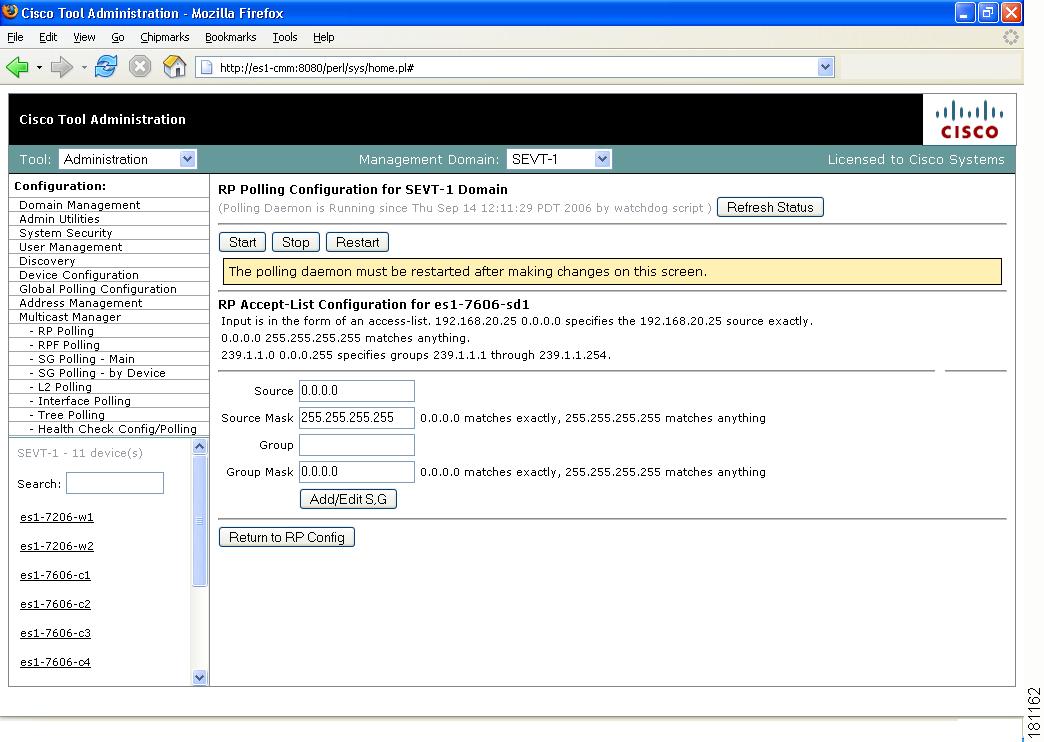The image size is (1044, 742).
Task: Open device es1-7206-w2 link
Action: 57,546
